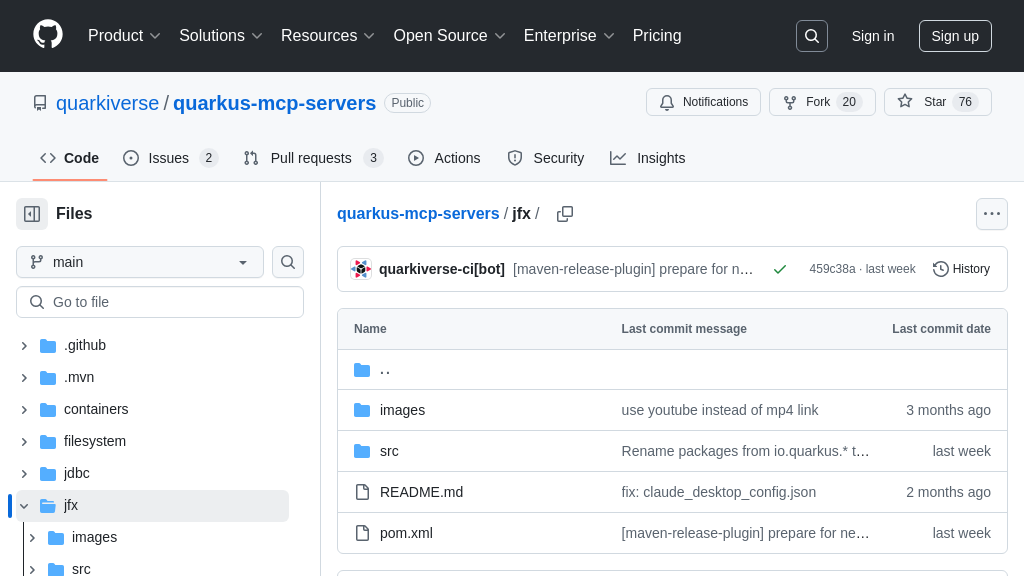Viewport: 1024px width, 576px height.
Task: Switch to the Insights tab
Action: click(647, 158)
